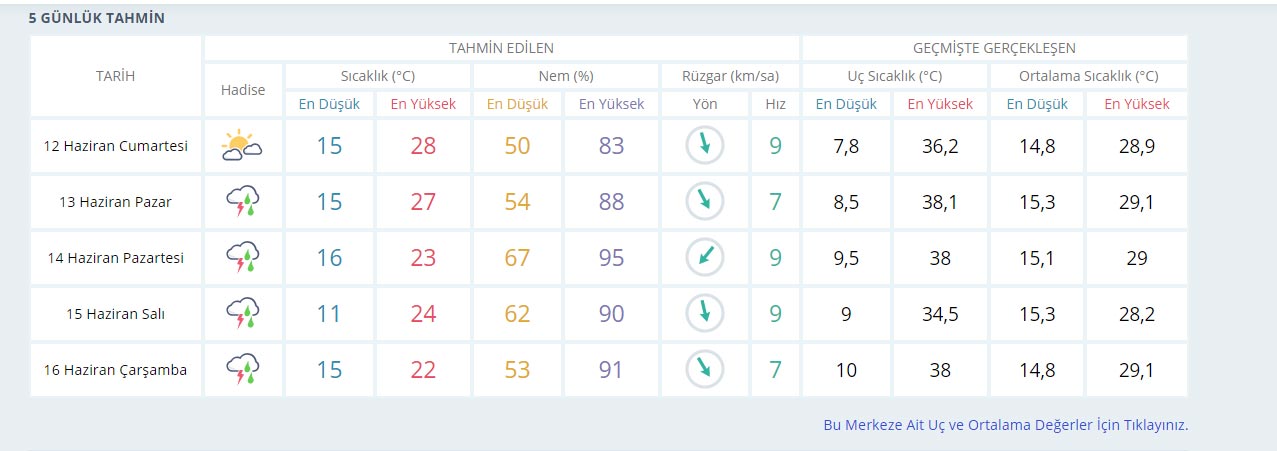This screenshot has width=1277, height=451.
Task: Select the 15 Haziran Salı date cell
Action: pyautogui.click(x=116, y=314)
